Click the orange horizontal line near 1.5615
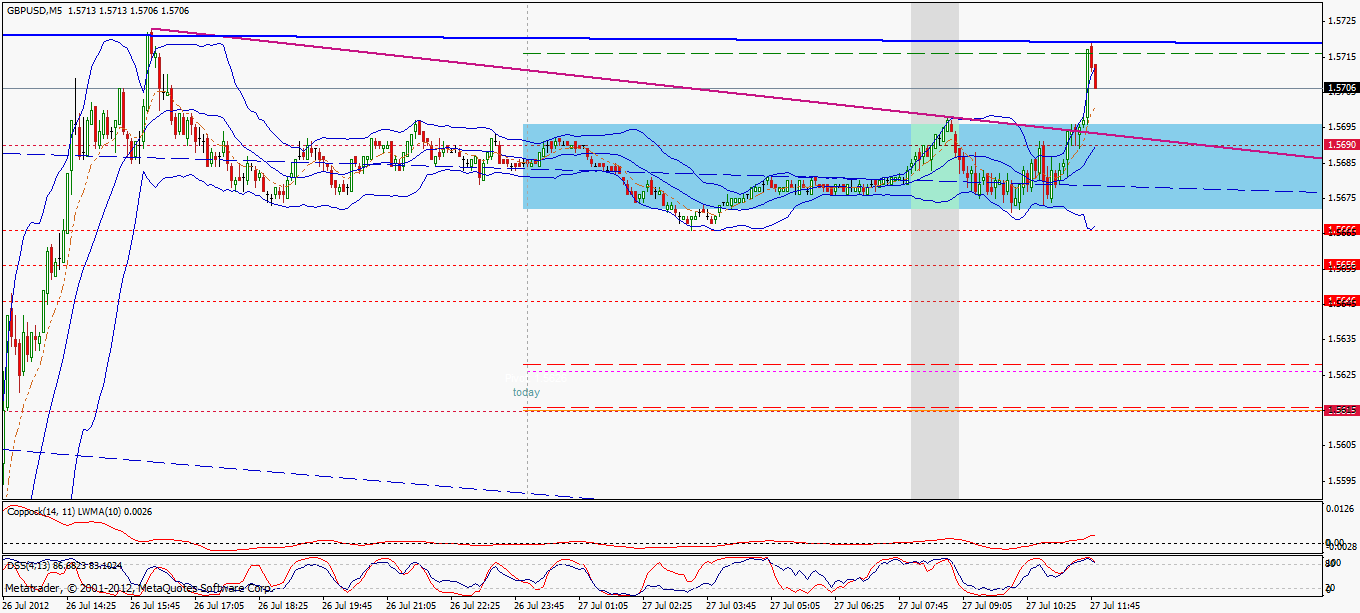 pyautogui.click(x=920, y=411)
